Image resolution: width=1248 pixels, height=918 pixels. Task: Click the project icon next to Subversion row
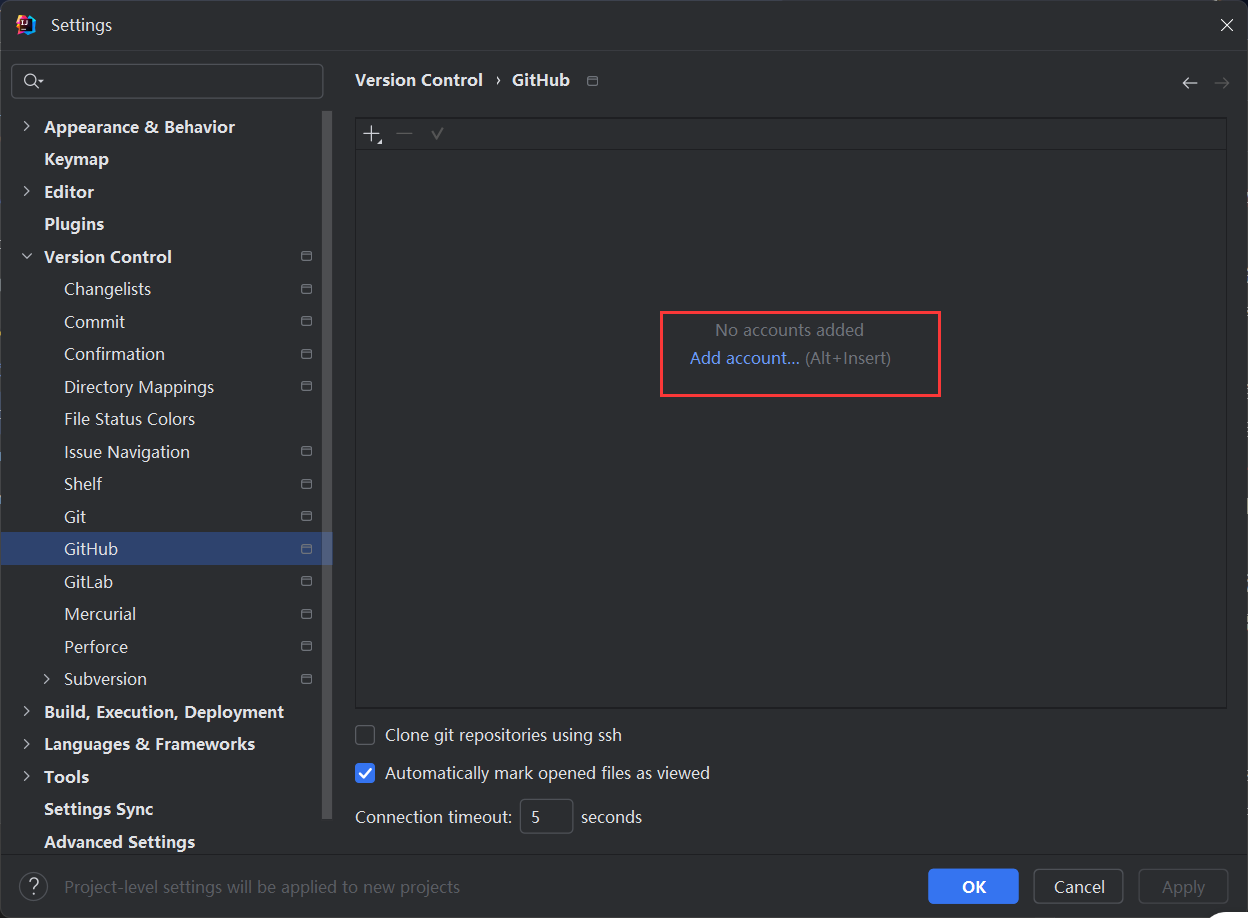pos(307,679)
